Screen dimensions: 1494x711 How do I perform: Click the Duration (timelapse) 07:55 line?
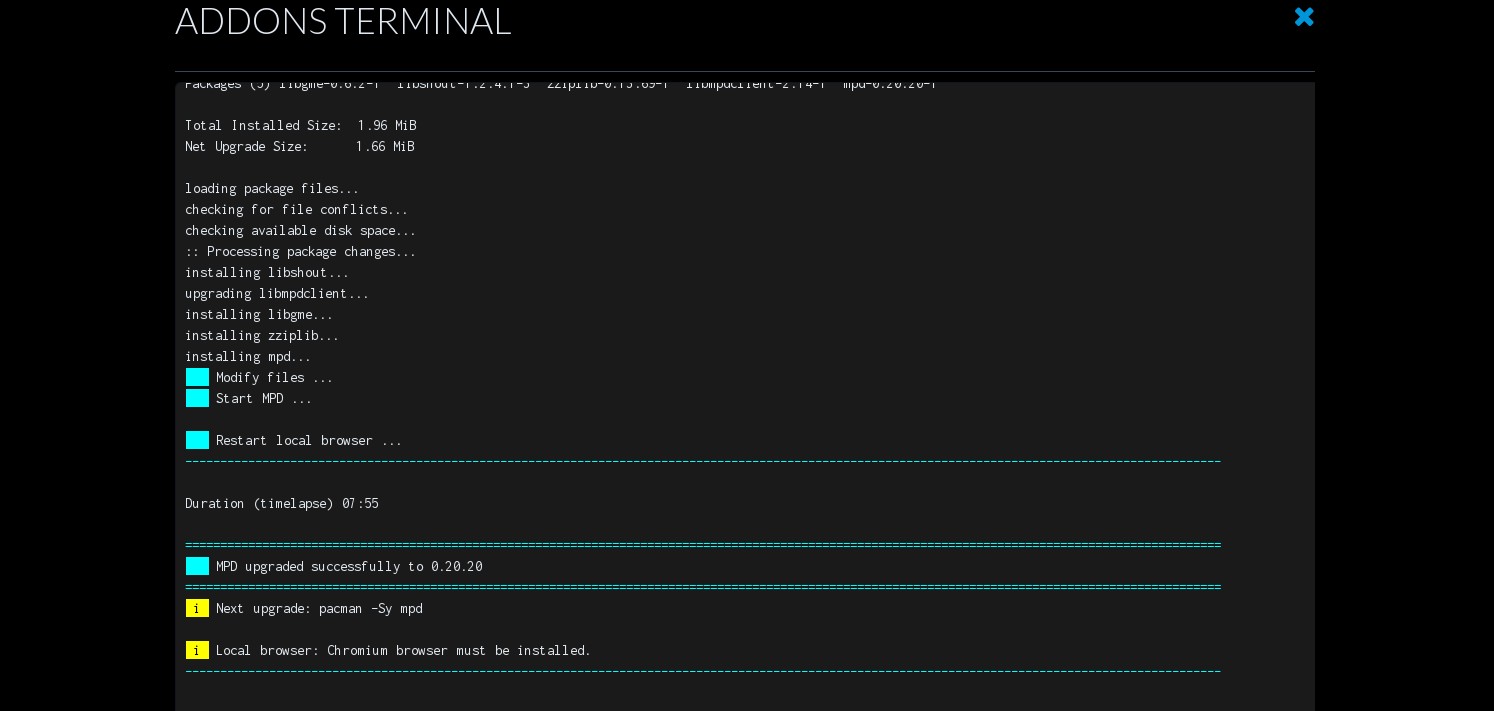tap(282, 503)
